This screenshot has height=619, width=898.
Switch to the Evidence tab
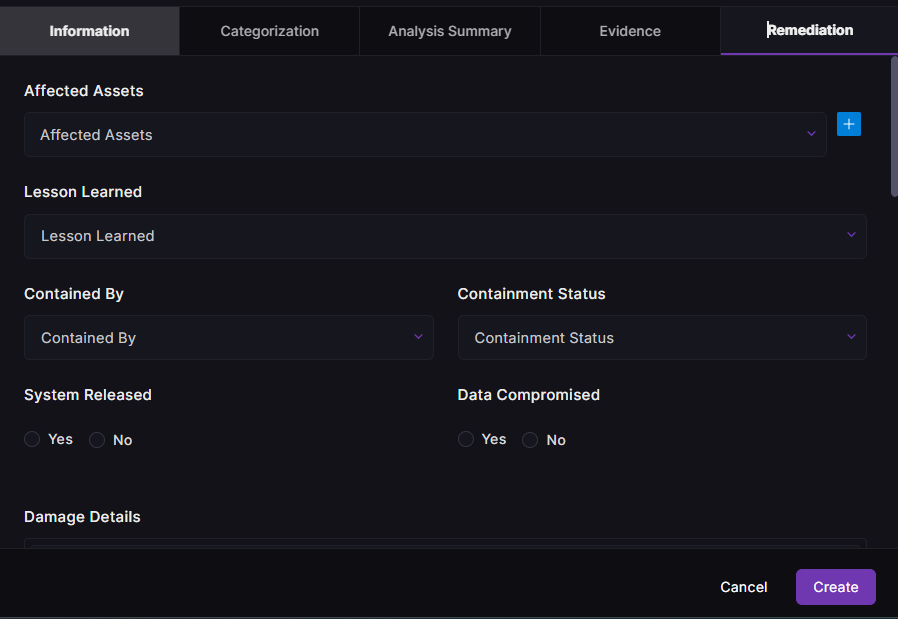click(x=630, y=31)
